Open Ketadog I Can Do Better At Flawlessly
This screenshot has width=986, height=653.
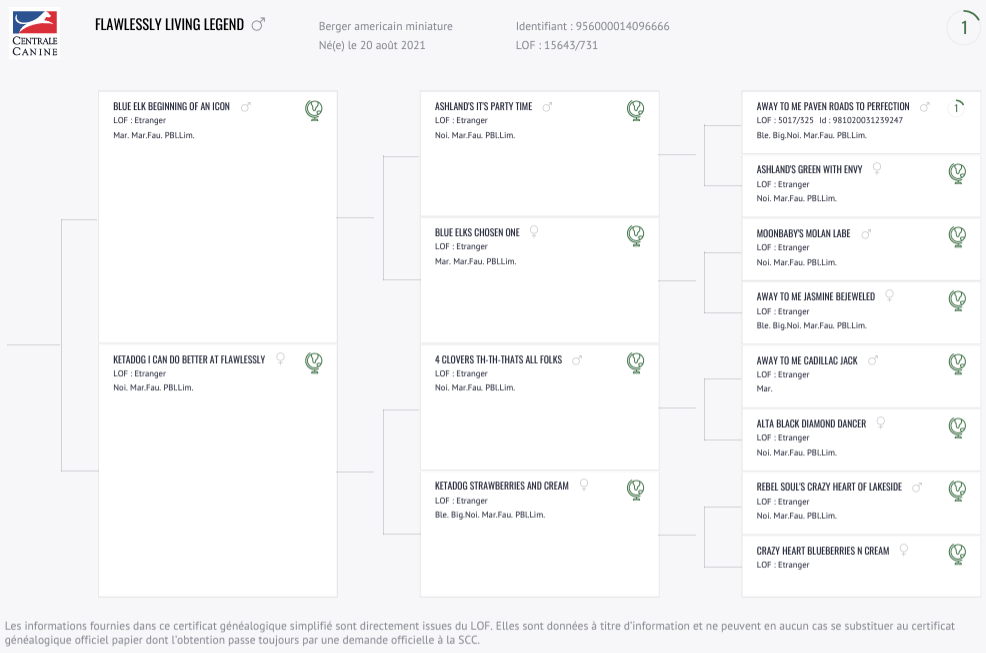(189, 360)
